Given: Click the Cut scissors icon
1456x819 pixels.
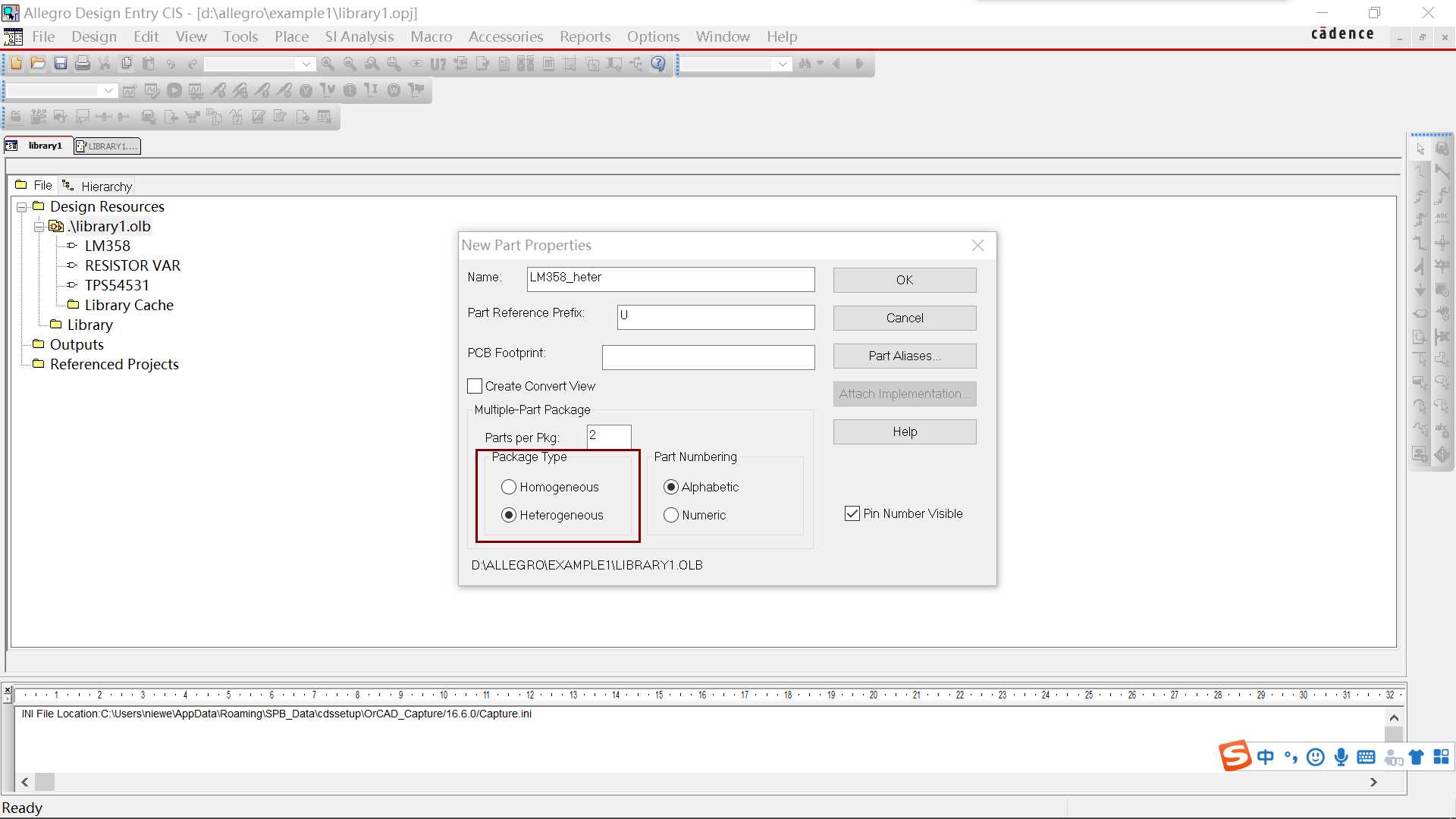Looking at the screenshot, I should click(105, 64).
